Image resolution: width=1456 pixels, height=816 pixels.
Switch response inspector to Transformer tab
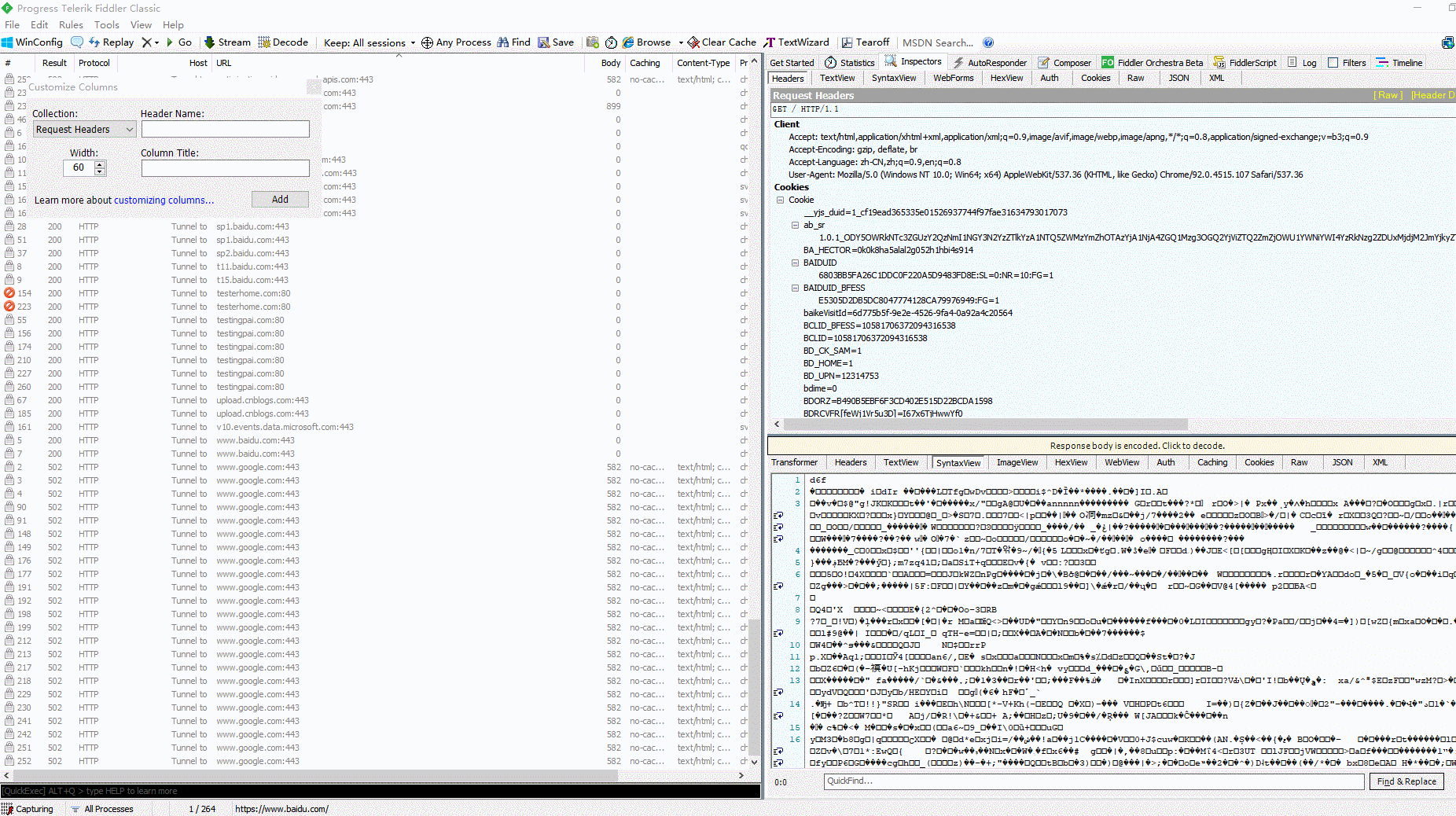tap(794, 462)
